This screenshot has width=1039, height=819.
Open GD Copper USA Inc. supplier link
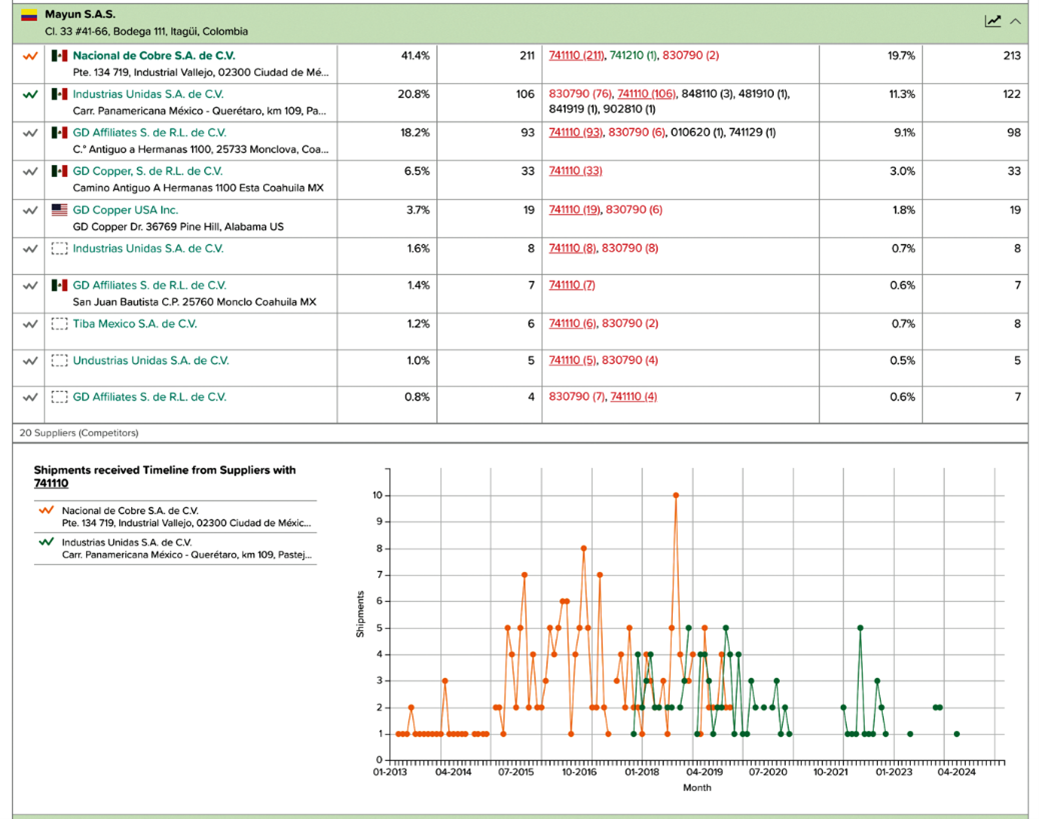(125, 210)
